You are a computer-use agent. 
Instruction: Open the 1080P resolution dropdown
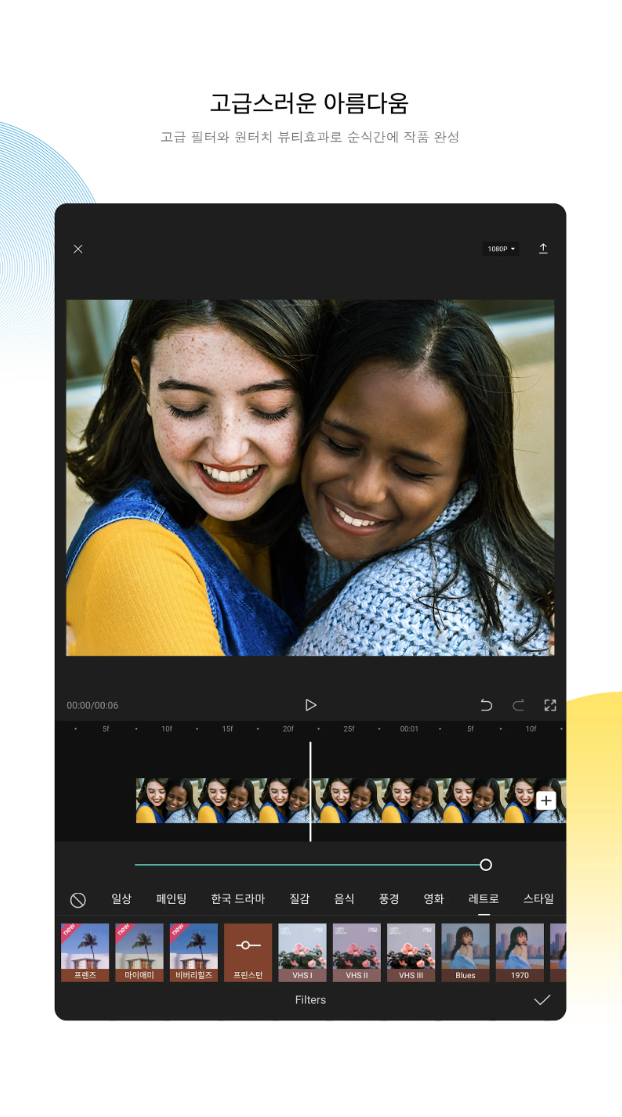pyautogui.click(x=501, y=249)
